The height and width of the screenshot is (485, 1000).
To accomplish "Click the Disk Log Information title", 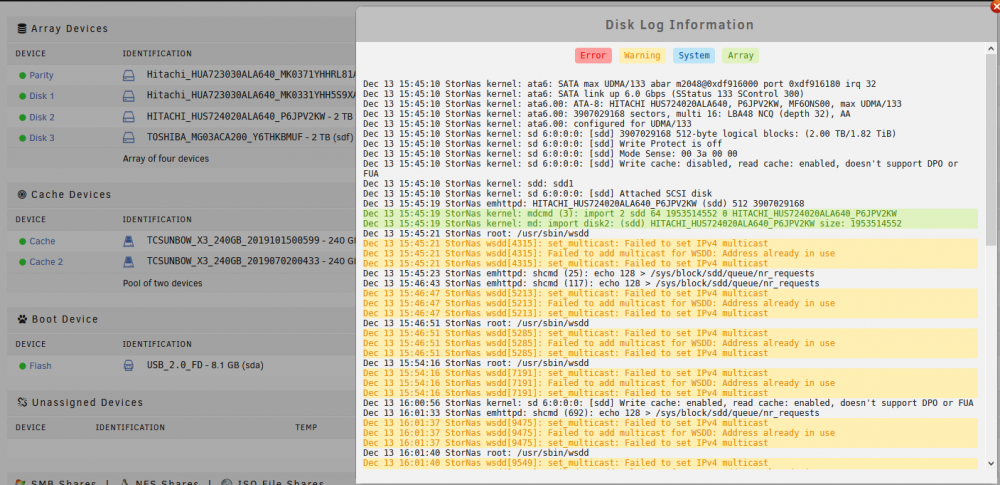I will (x=679, y=25).
